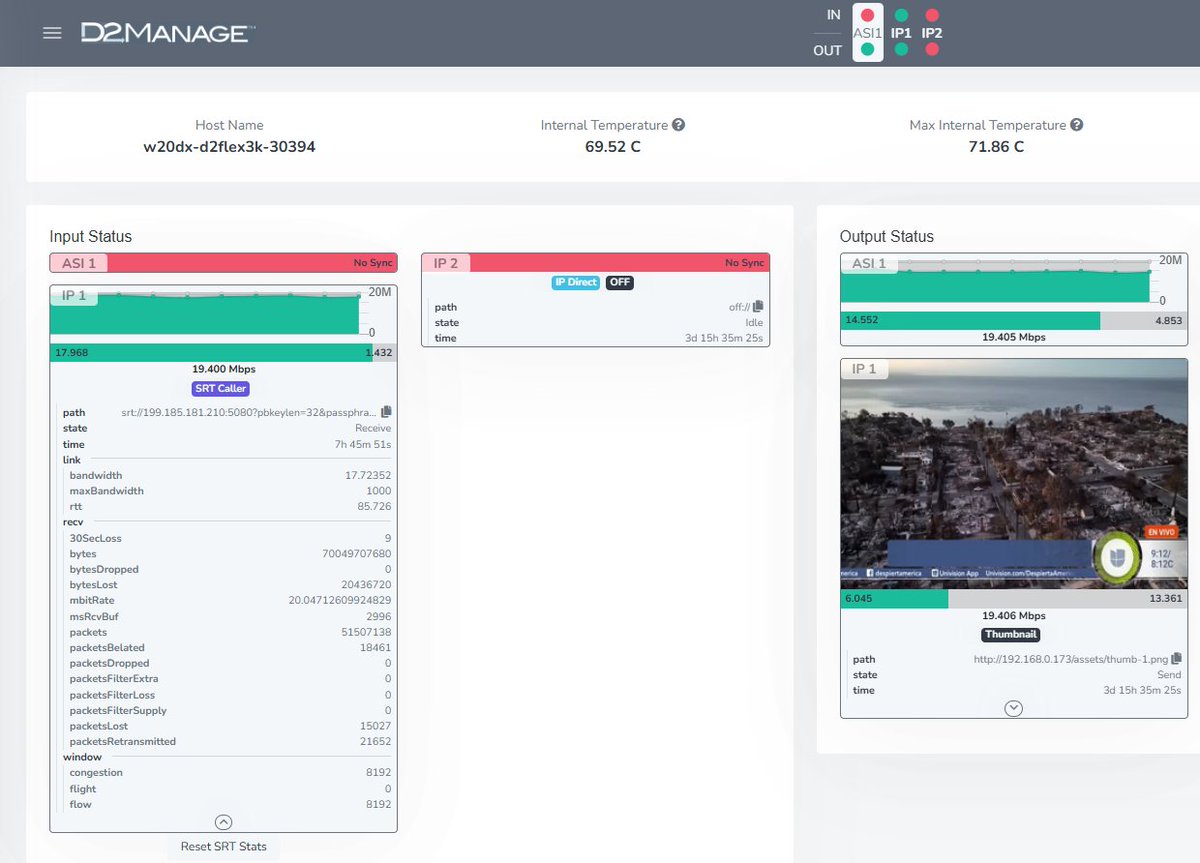The height and width of the screenshot is (863, 1200).
Task: Select the IP1 port status indicator
Action: pos(901,32)
